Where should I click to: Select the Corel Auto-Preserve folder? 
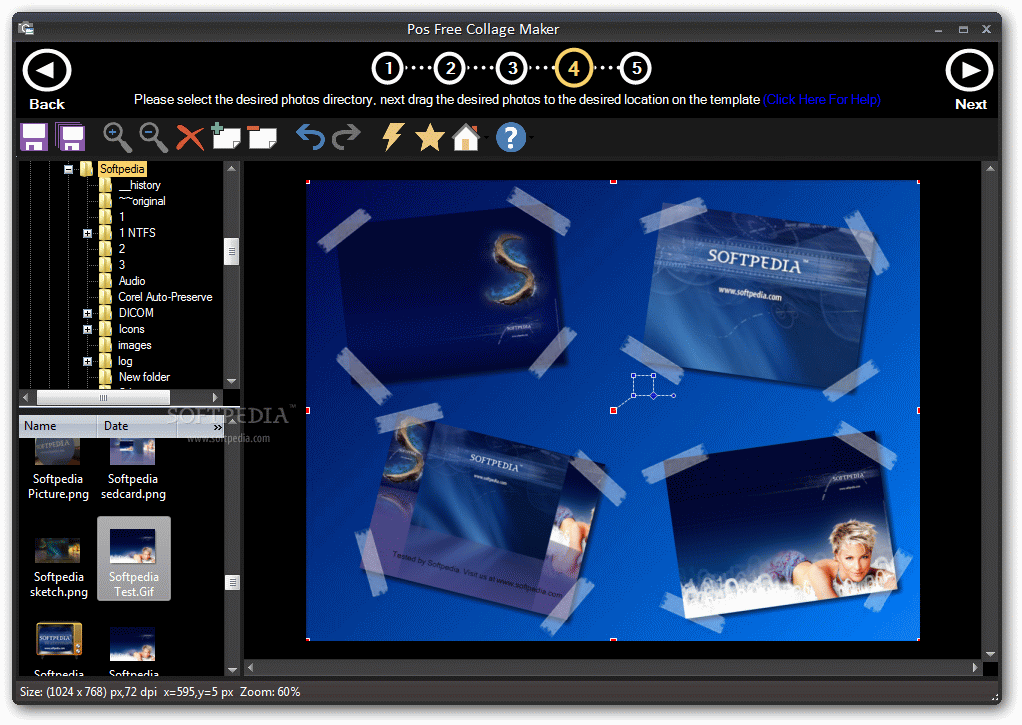(165, 297)
